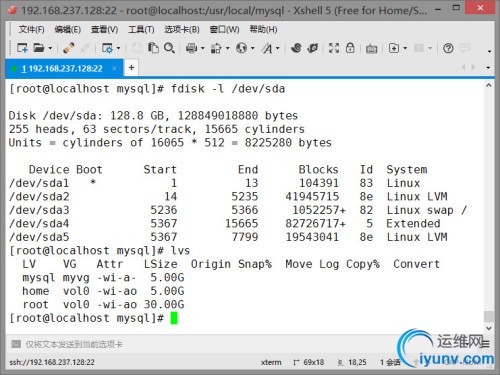Click the /dev/sda3 row
Image resolution: width=500 pixels, height=375 pixels.
(x=238, y=210)
